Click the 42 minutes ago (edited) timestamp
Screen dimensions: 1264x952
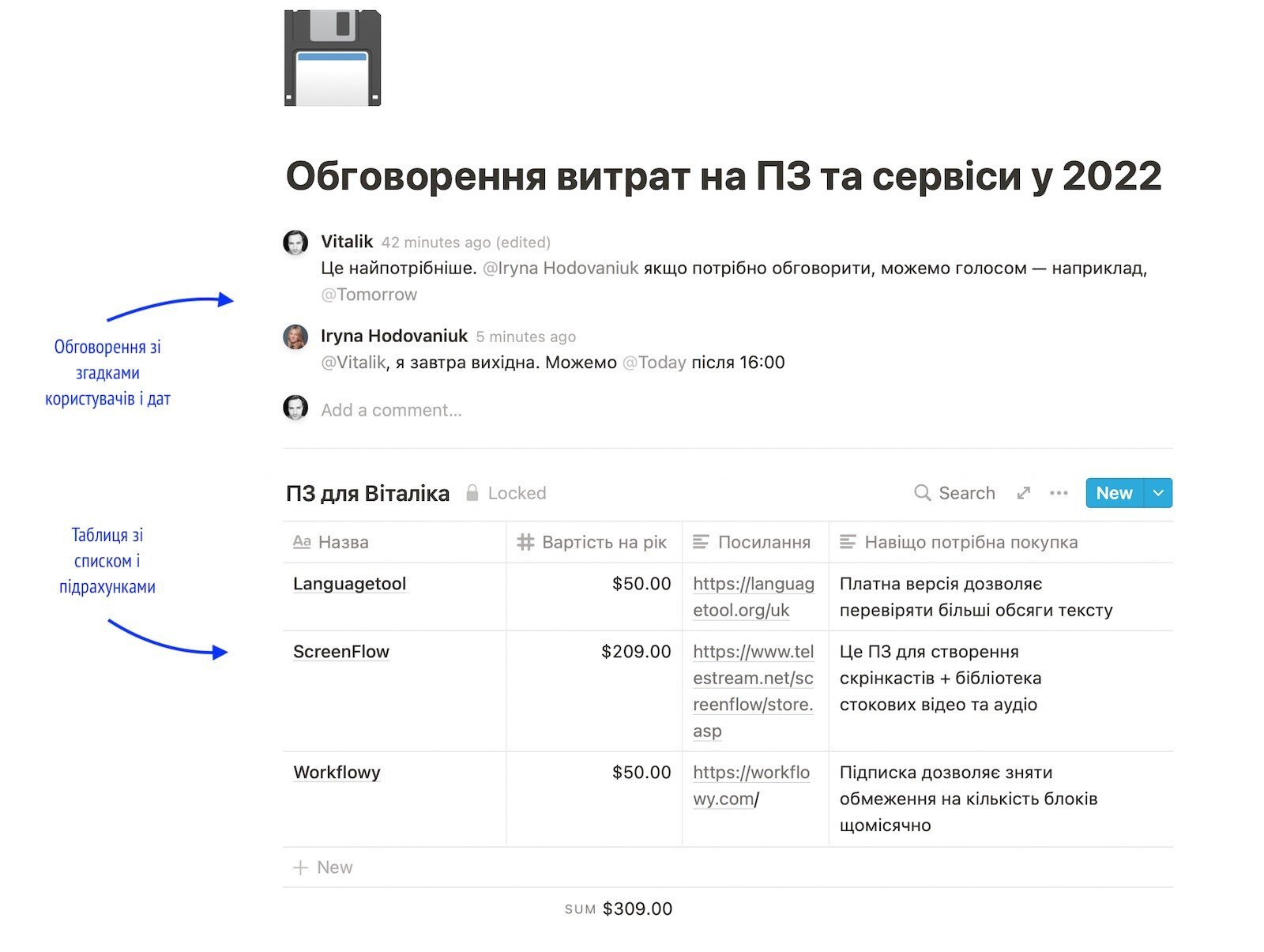pos(466,243)
